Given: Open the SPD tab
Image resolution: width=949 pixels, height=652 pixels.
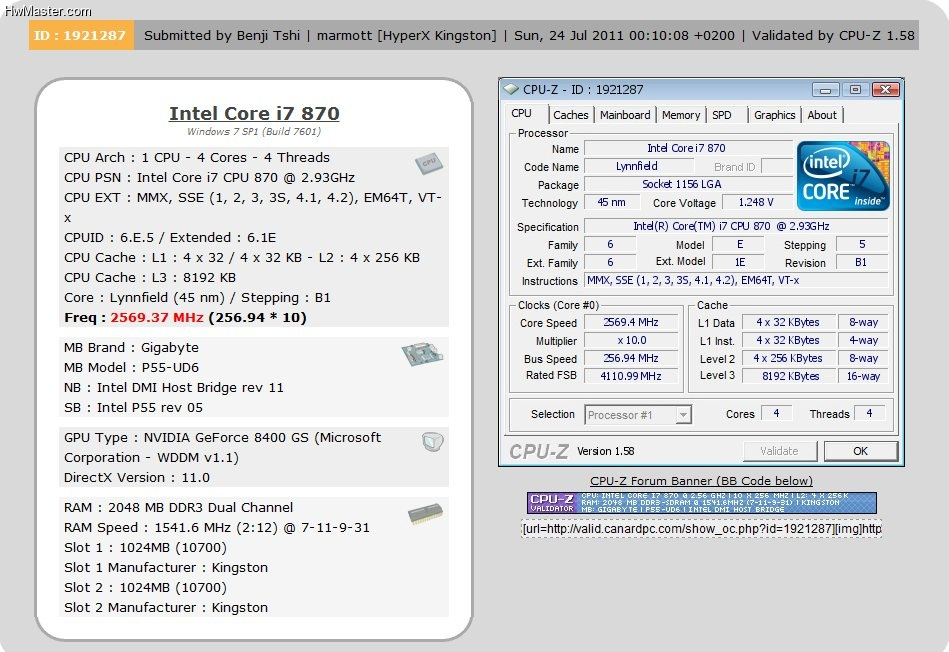Looking at the screenshot, I should coord(721,114).
